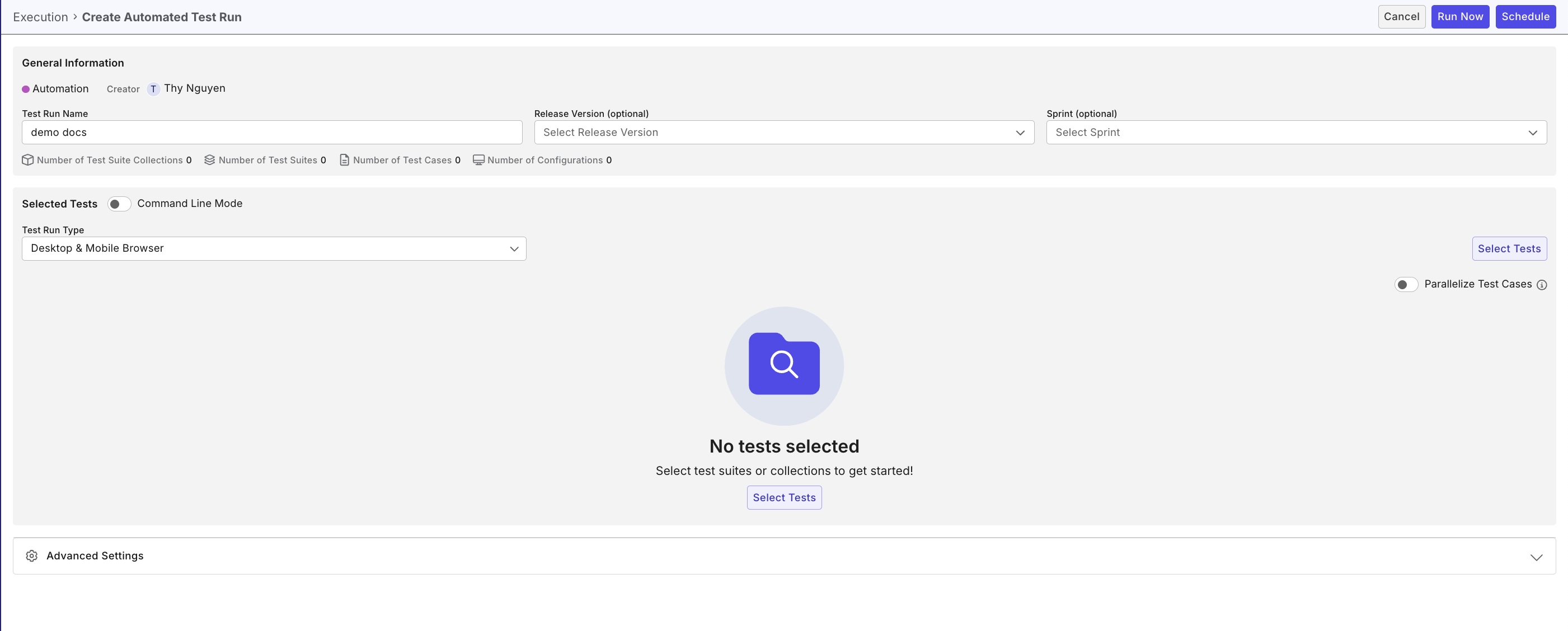The height and width of the screenshot is (631, 1568).
Task: Open the Test Run Type dropdown
Action: [273, 248]
